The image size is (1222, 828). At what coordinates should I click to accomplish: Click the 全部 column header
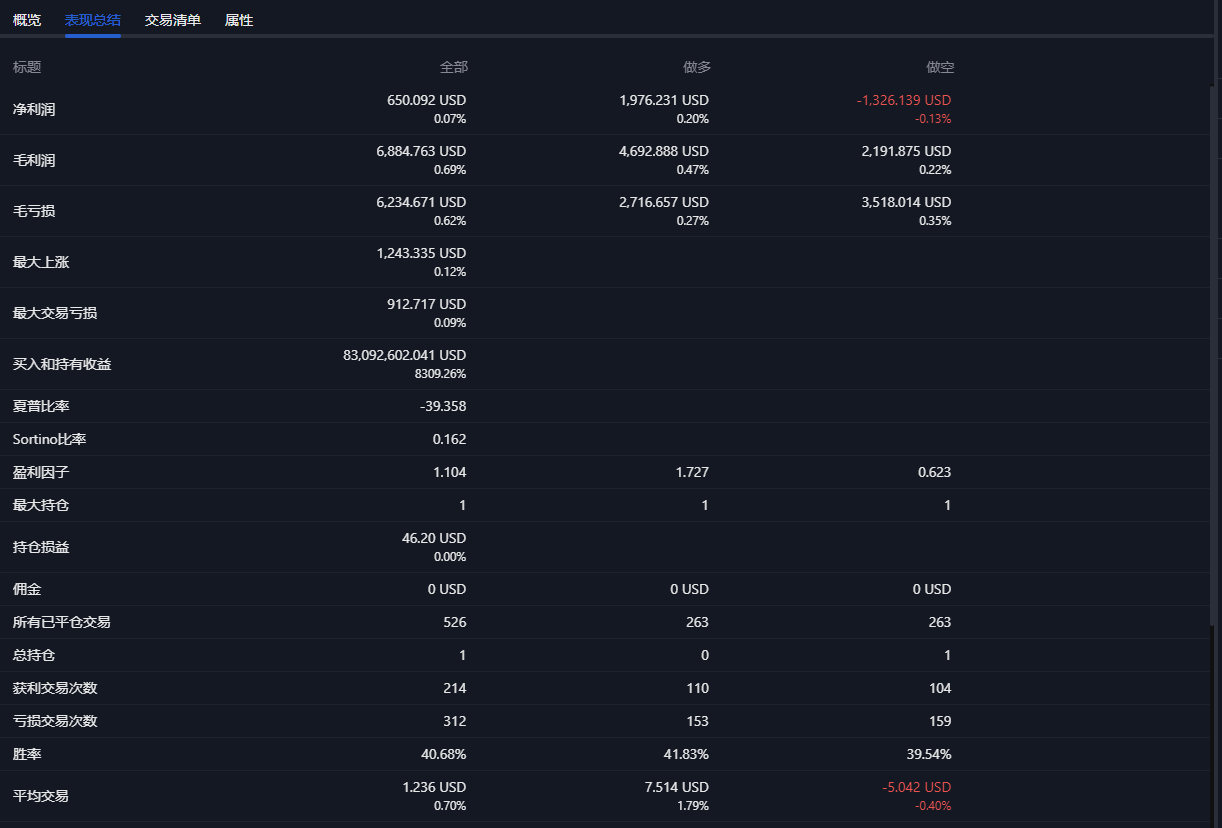click(x=453, y=67)
